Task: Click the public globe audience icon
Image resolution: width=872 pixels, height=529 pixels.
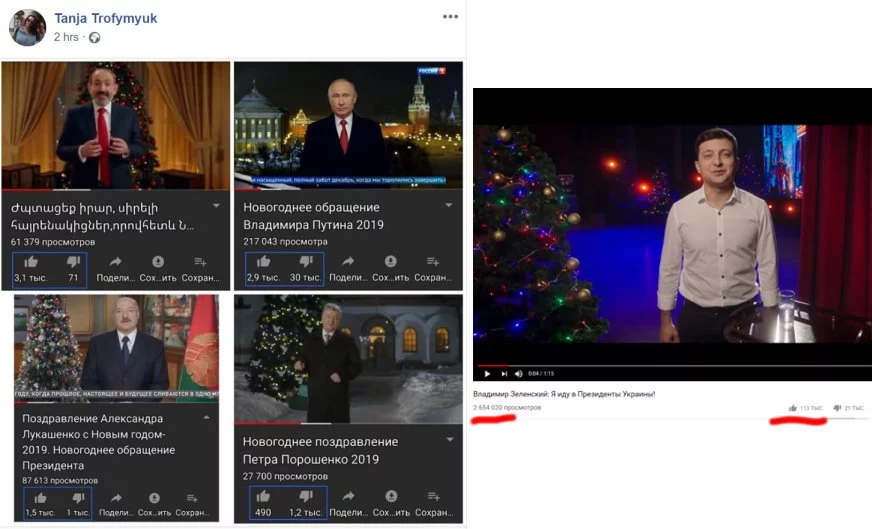Action: tap(95, 37)
